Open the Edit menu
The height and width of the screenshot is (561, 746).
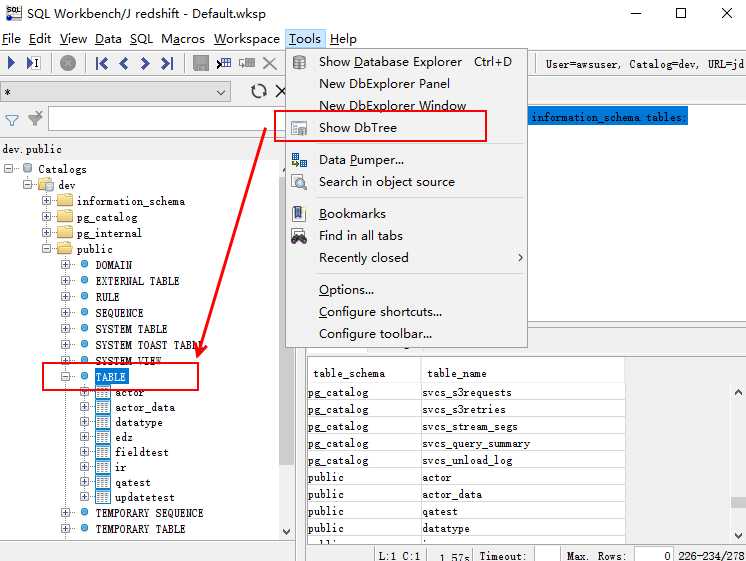click(x=40, y=39)
